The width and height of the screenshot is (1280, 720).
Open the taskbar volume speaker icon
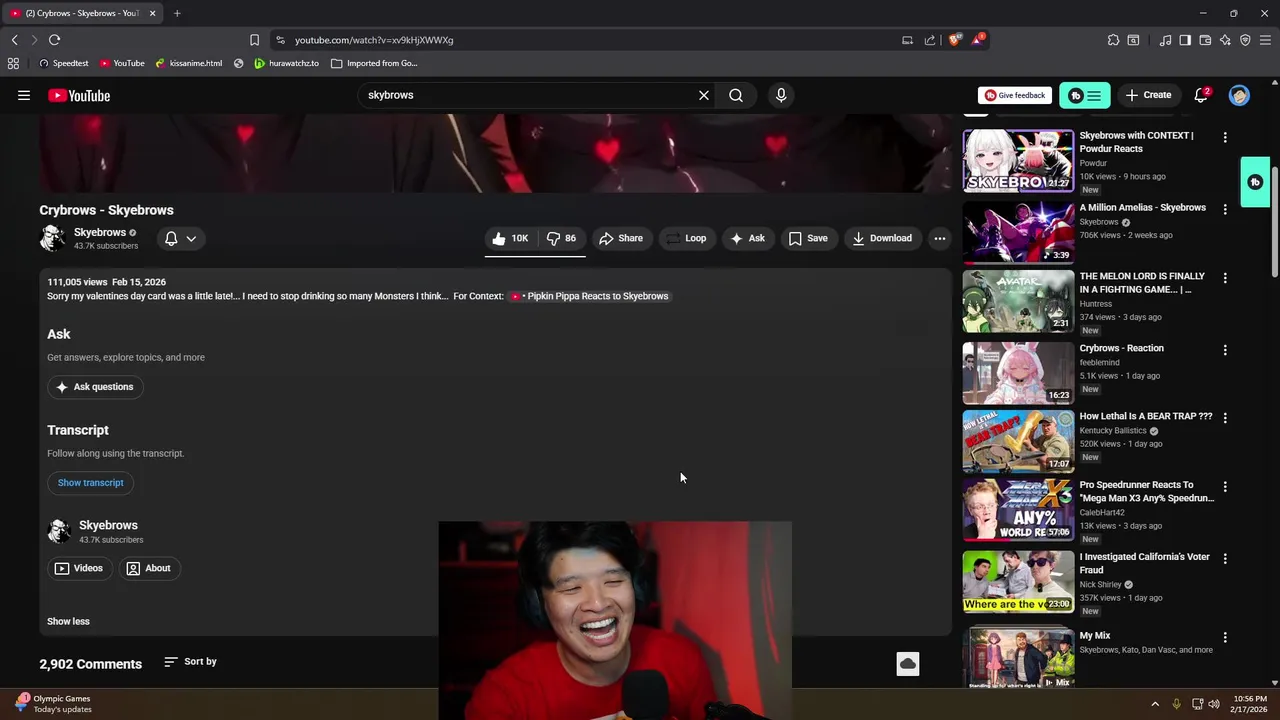[1214, 704]
